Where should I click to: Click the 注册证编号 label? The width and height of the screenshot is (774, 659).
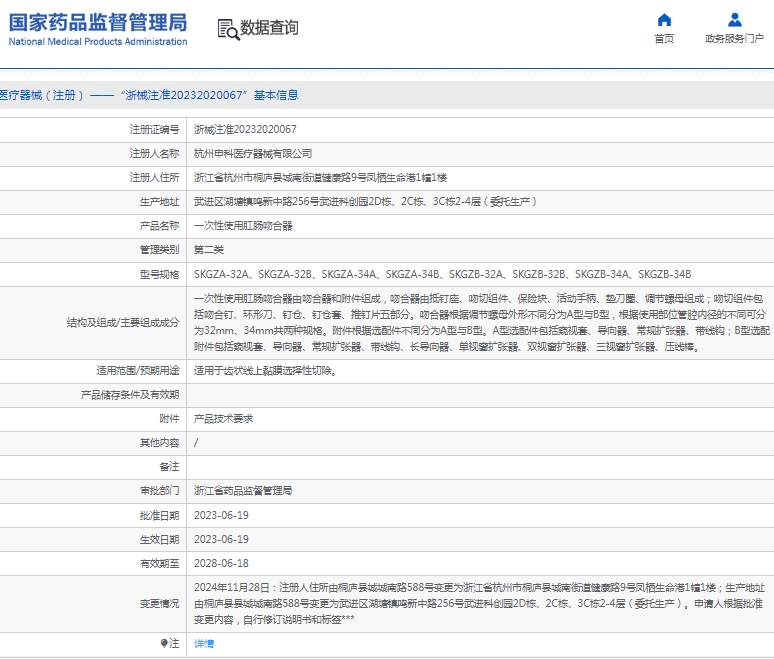pyautogui.click(x=155, y=129)
